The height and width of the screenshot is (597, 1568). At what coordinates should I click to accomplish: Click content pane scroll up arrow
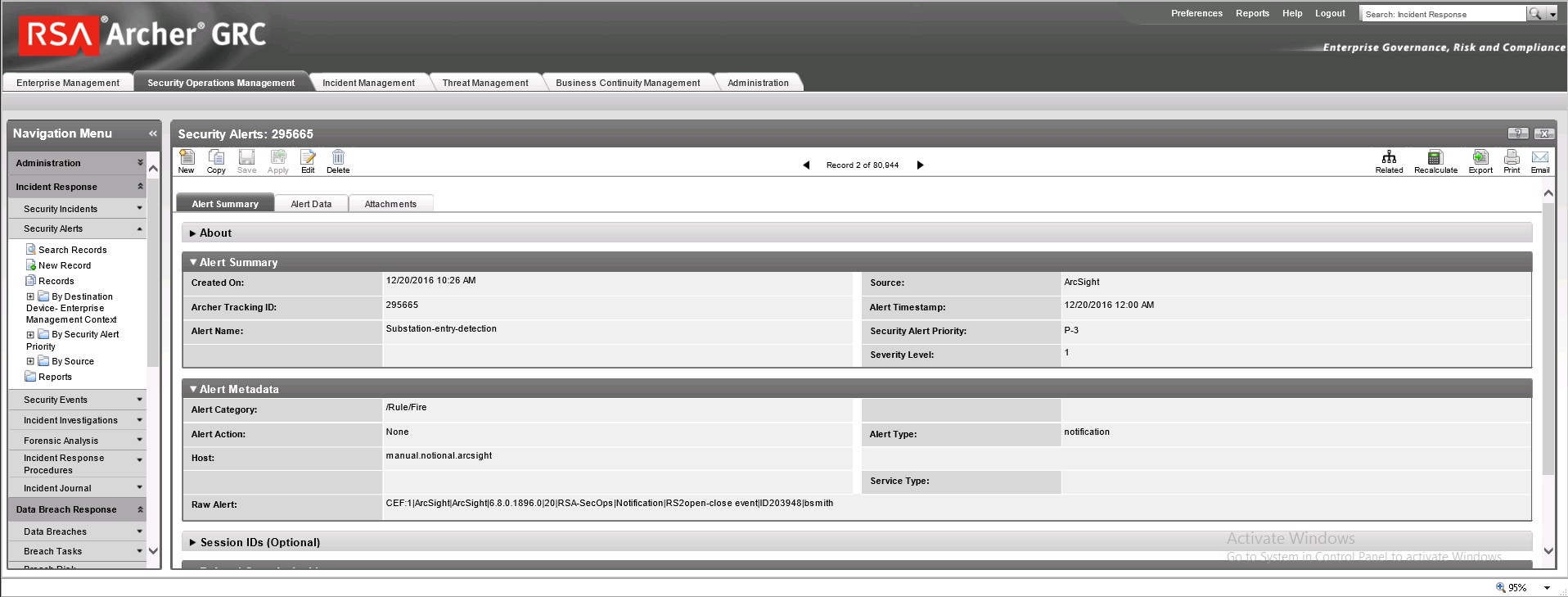click(x=1548, y=193)
